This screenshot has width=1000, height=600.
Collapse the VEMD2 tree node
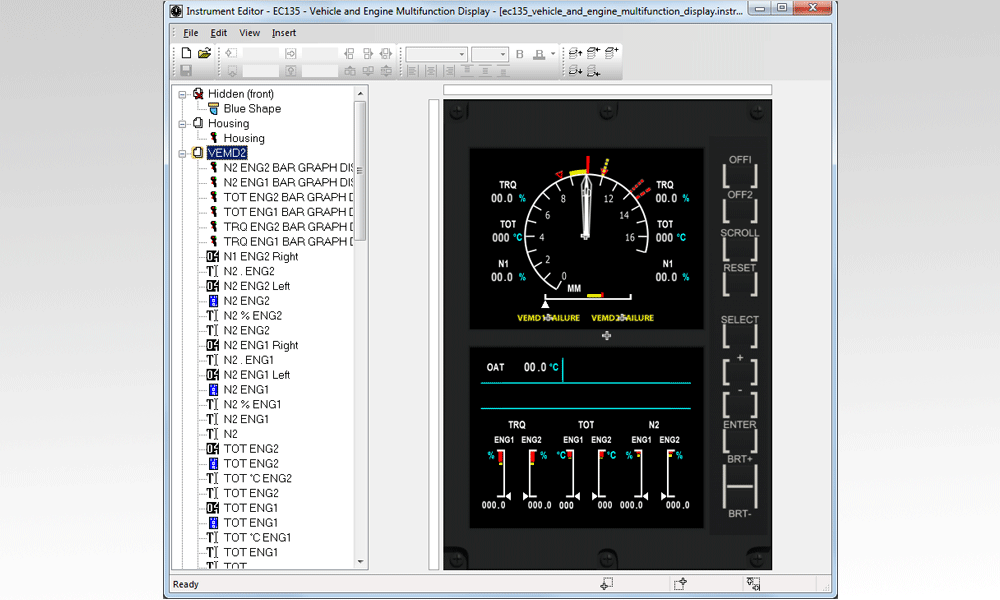point(183,153)
